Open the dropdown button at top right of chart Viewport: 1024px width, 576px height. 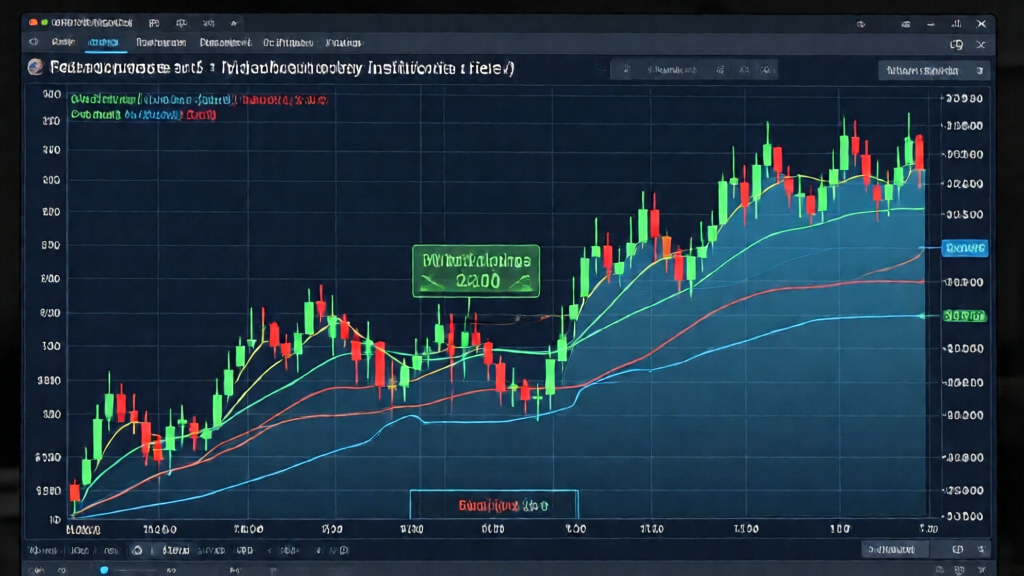point(933,70)
